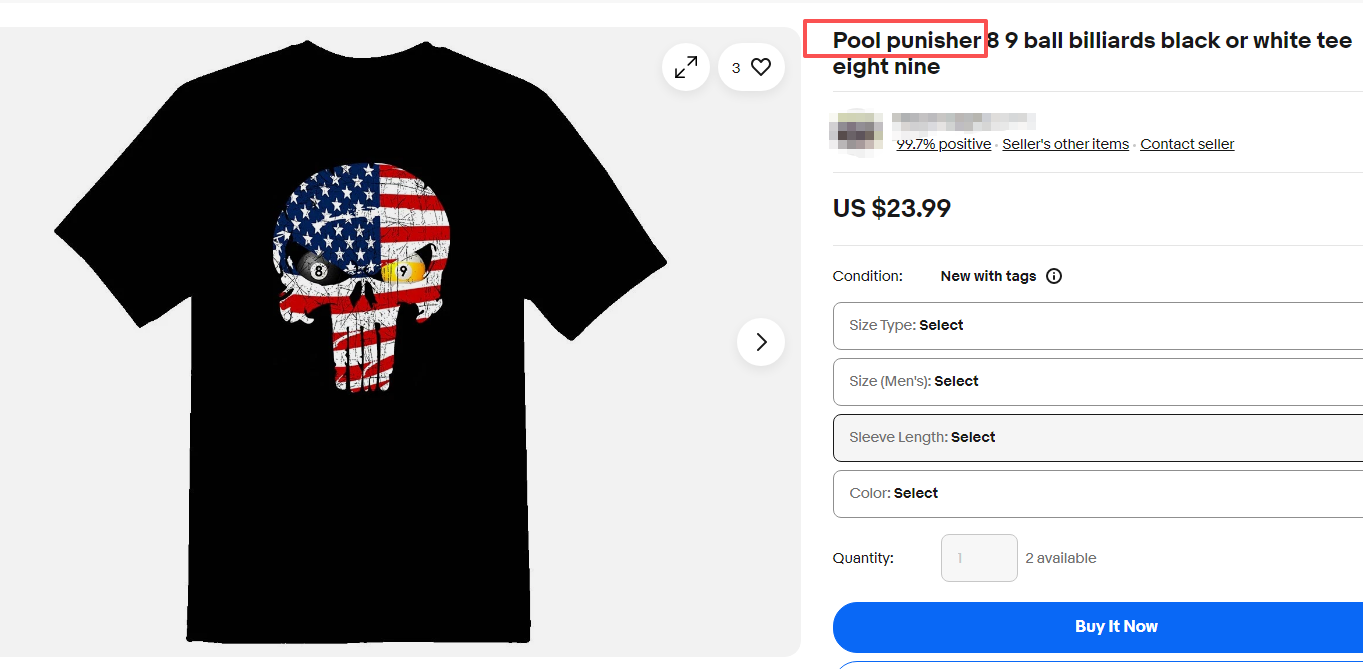The image size is (1363, 669).
Task: View Seller's other items
Action: click(x=1065, y=144)
